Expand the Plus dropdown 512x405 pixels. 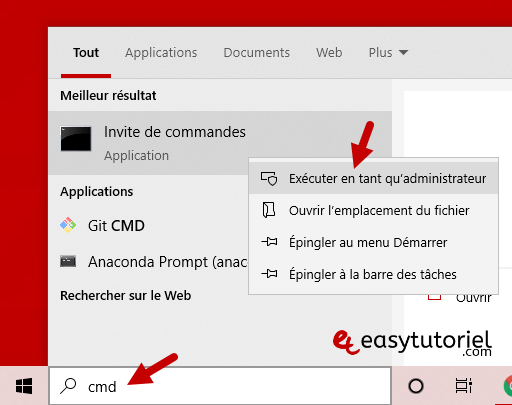click(x=388, y=53)
